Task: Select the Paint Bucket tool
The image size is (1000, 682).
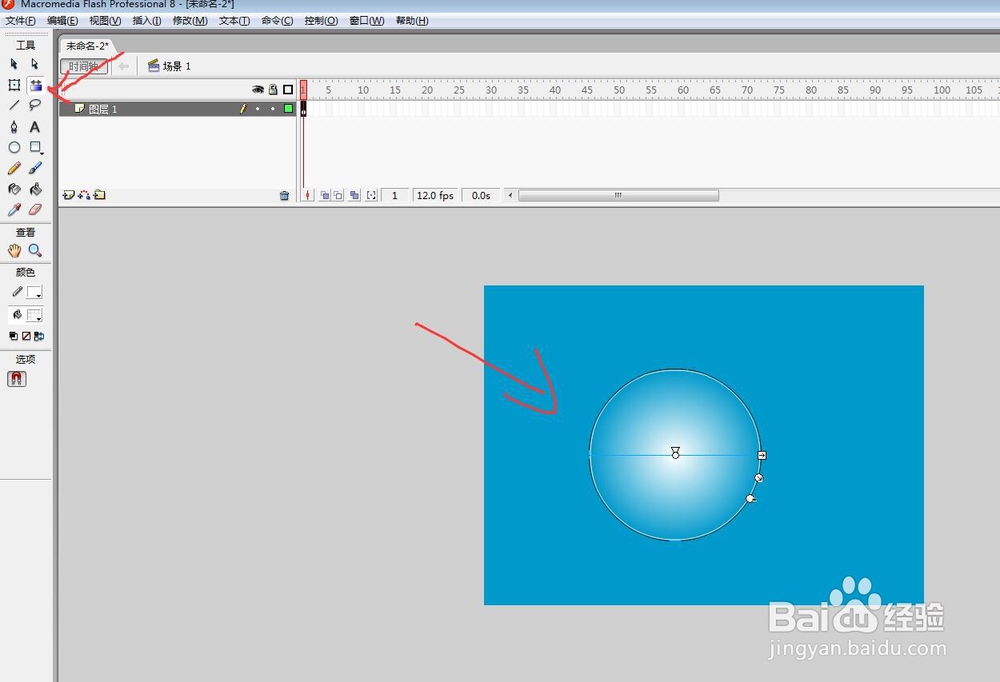Action: click(x=35, y=189)
